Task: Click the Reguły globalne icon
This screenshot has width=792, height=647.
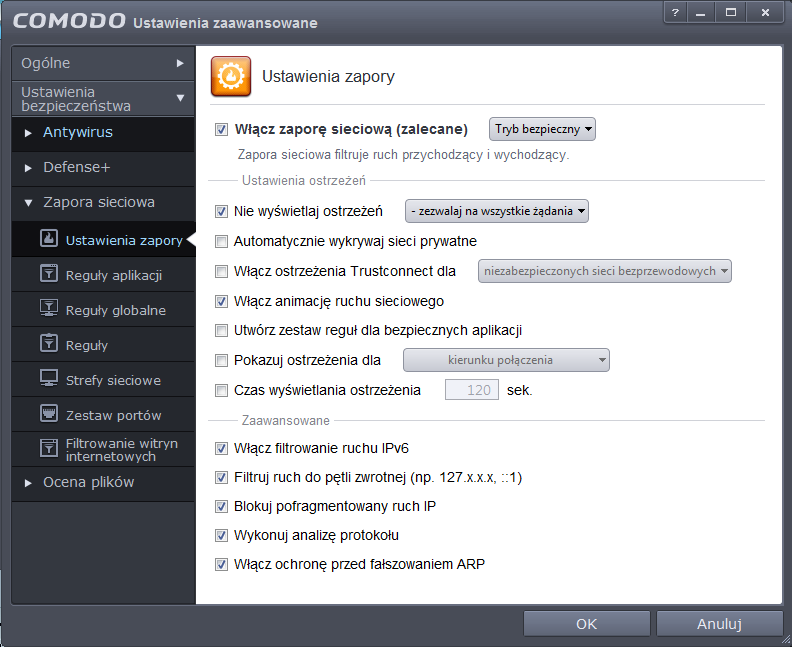Action: [49, 308]
